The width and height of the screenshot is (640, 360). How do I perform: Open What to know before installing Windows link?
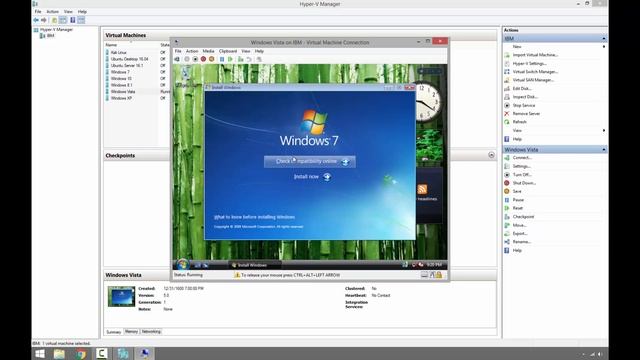(x=254, y=217)
